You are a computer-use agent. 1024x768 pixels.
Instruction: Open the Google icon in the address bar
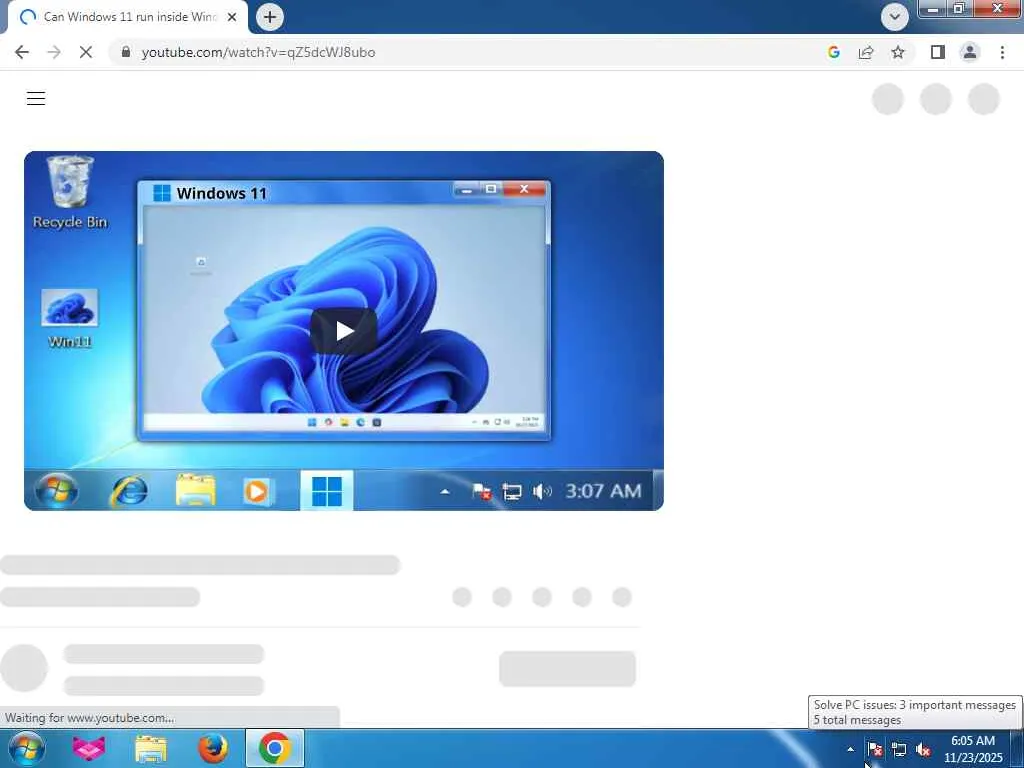point(833,52)
